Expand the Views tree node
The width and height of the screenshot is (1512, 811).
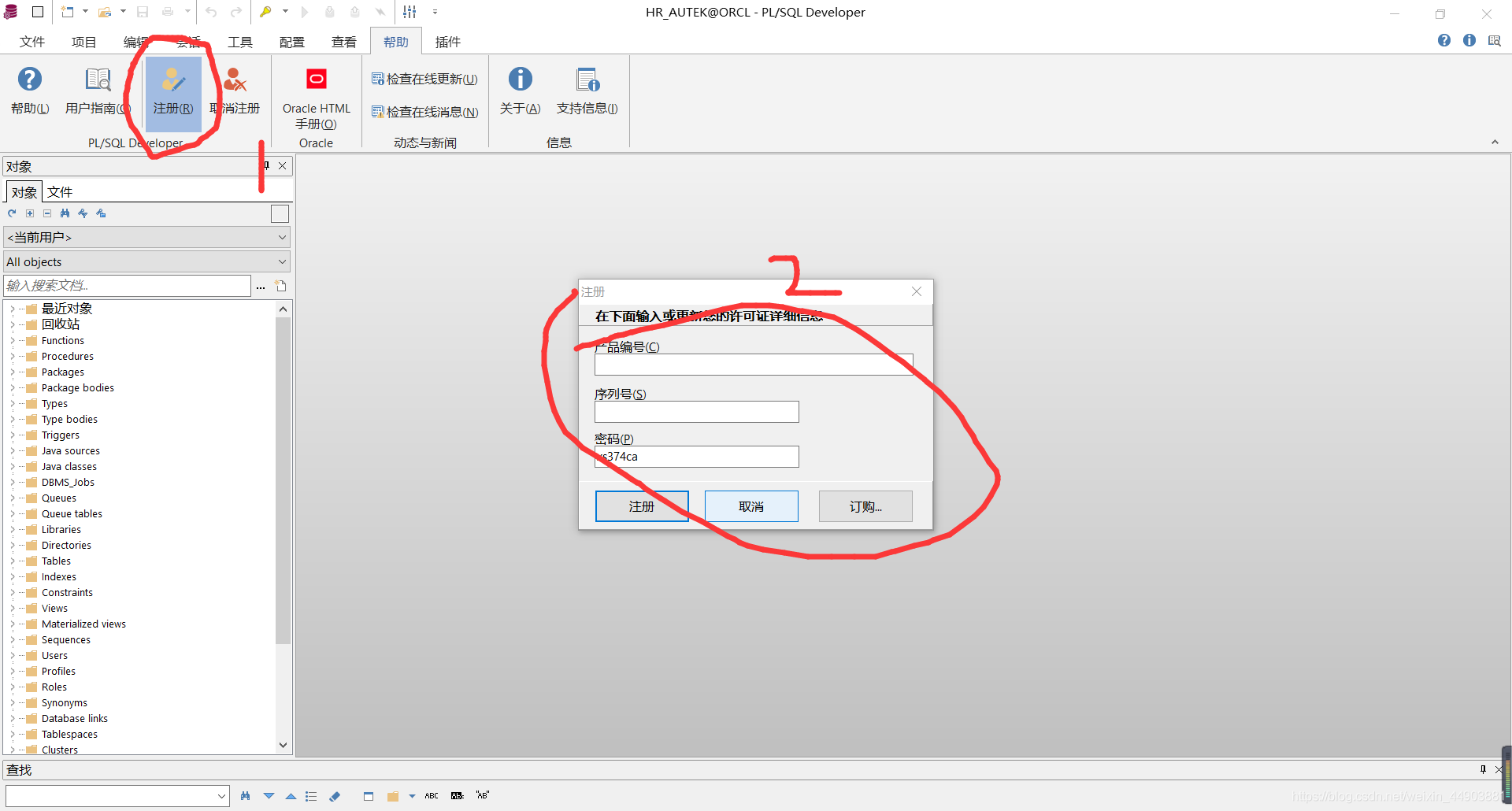(x=12, y=609)
